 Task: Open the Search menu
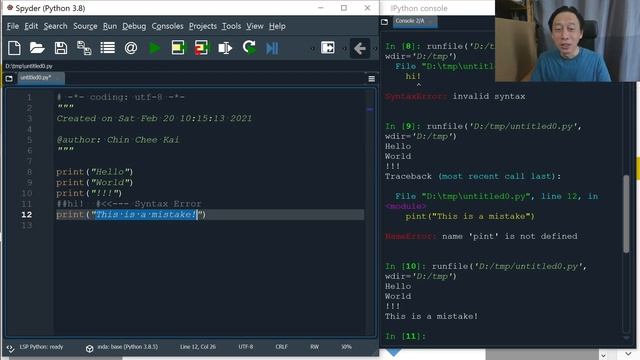coord(56,26)
